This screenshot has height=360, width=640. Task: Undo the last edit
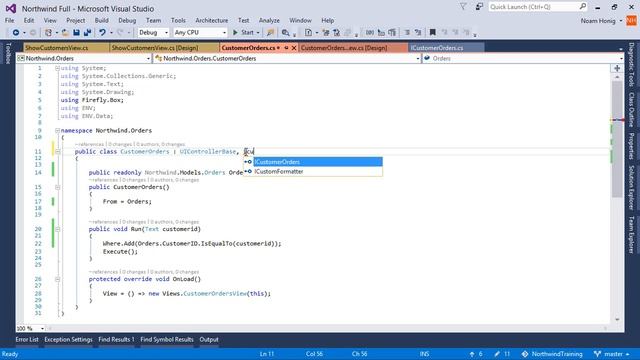tap(102, 32)
